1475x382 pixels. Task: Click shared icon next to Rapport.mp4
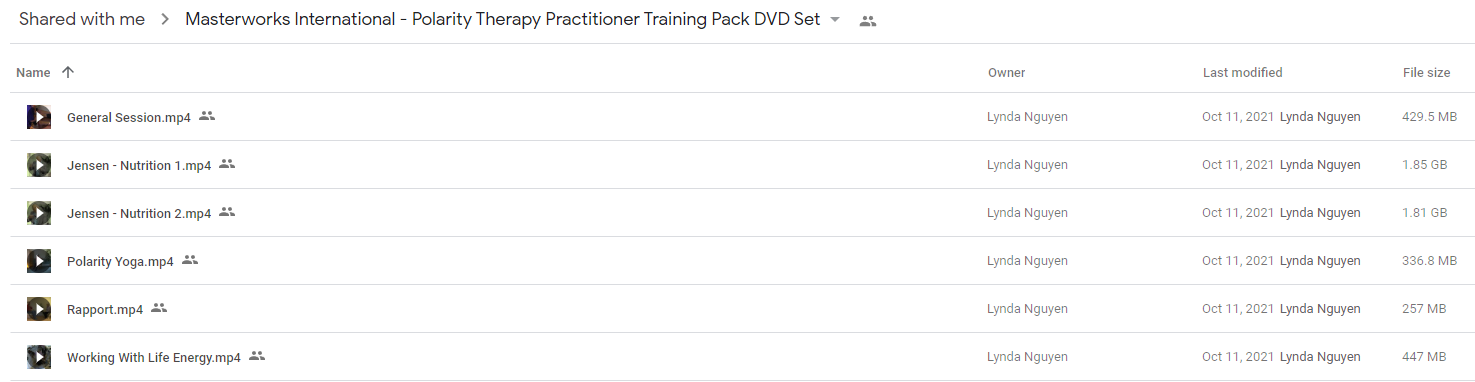click(x=159, y=308)
